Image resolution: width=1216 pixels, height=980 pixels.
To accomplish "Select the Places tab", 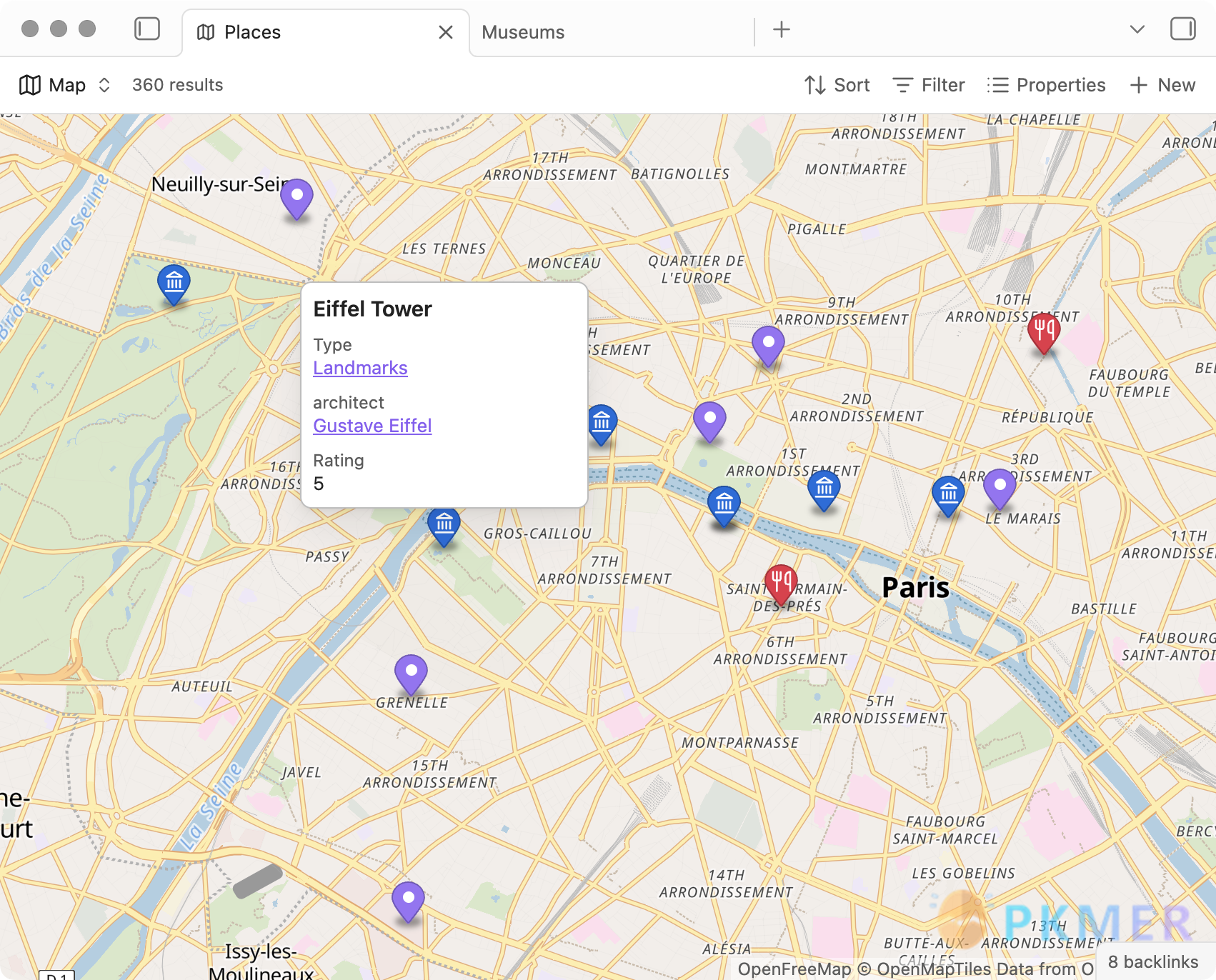I will (x=252, y=32).
